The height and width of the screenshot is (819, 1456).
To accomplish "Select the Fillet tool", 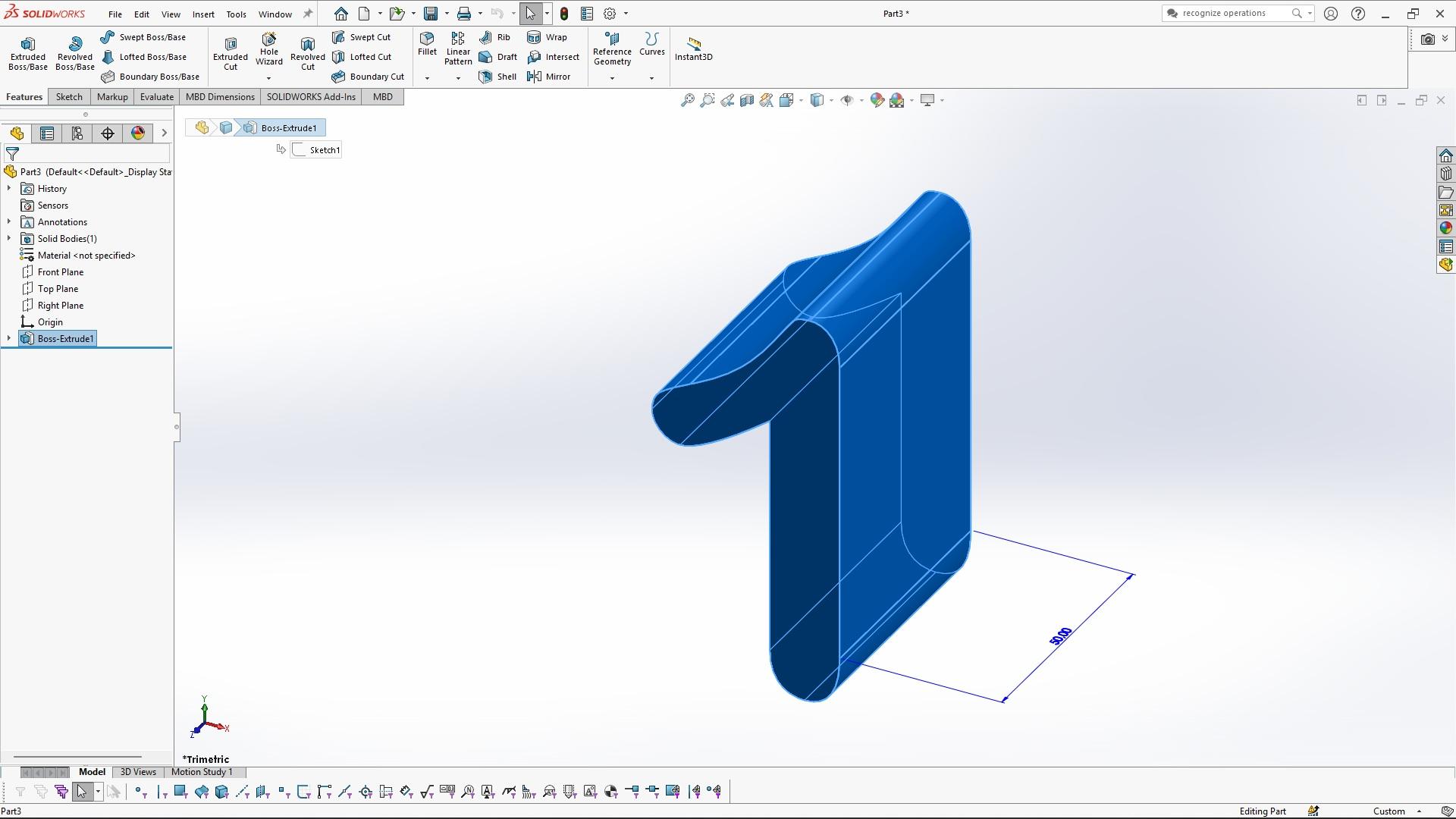I will [x=427, y=44].
